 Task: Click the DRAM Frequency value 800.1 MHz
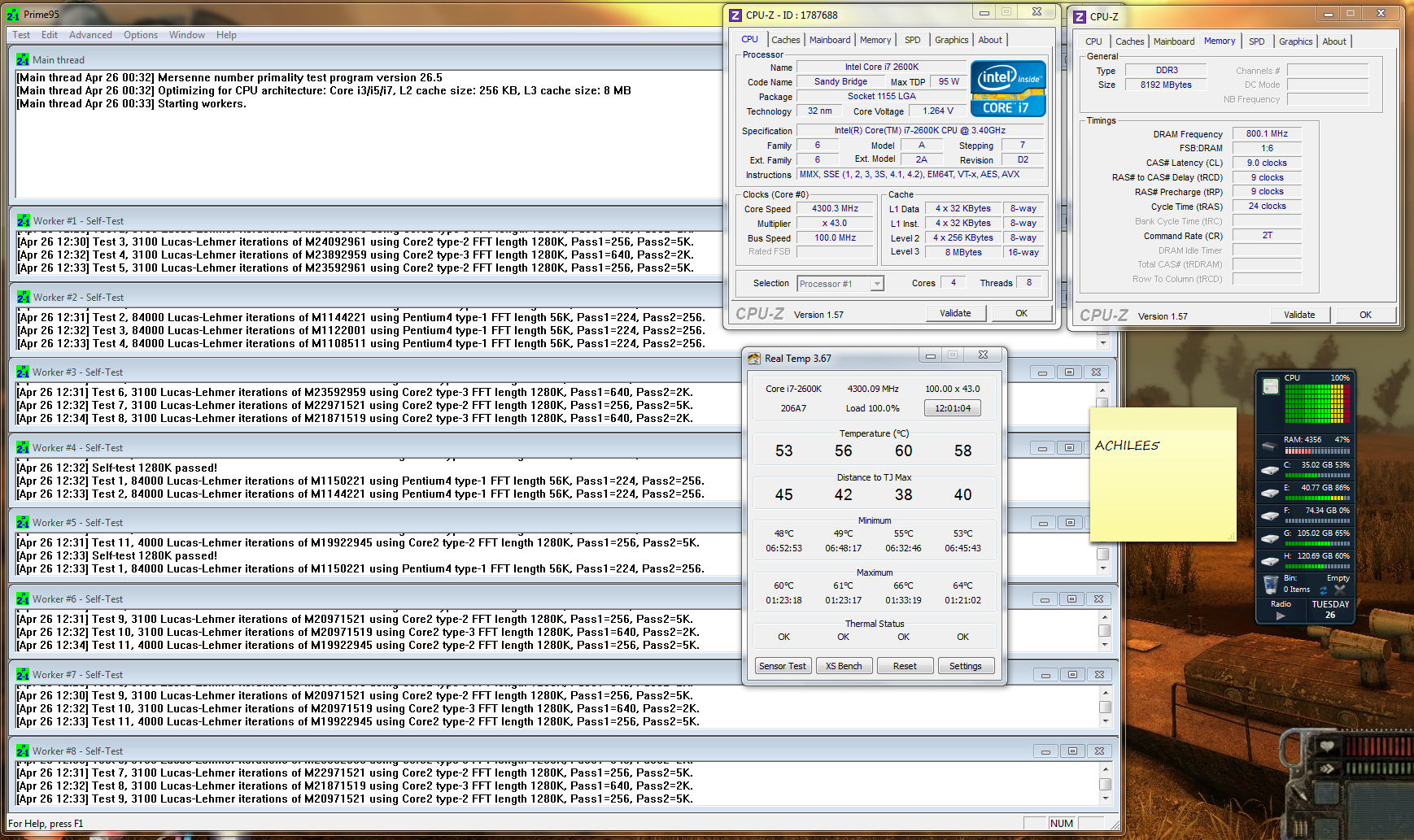[x=1267, y=133]
